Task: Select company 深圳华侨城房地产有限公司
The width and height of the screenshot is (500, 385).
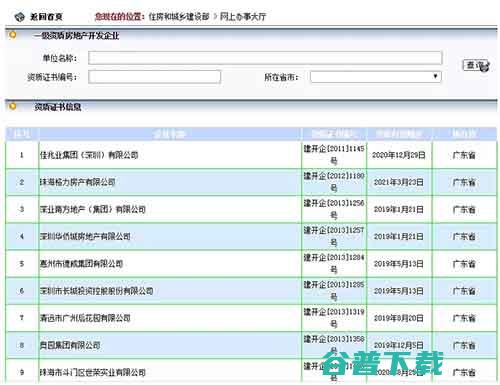Action: 85,236
